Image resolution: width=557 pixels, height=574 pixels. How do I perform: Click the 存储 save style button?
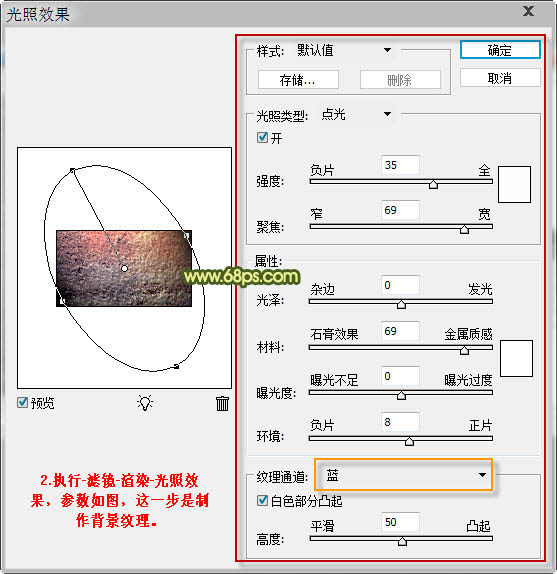click(x=298, y=79)
